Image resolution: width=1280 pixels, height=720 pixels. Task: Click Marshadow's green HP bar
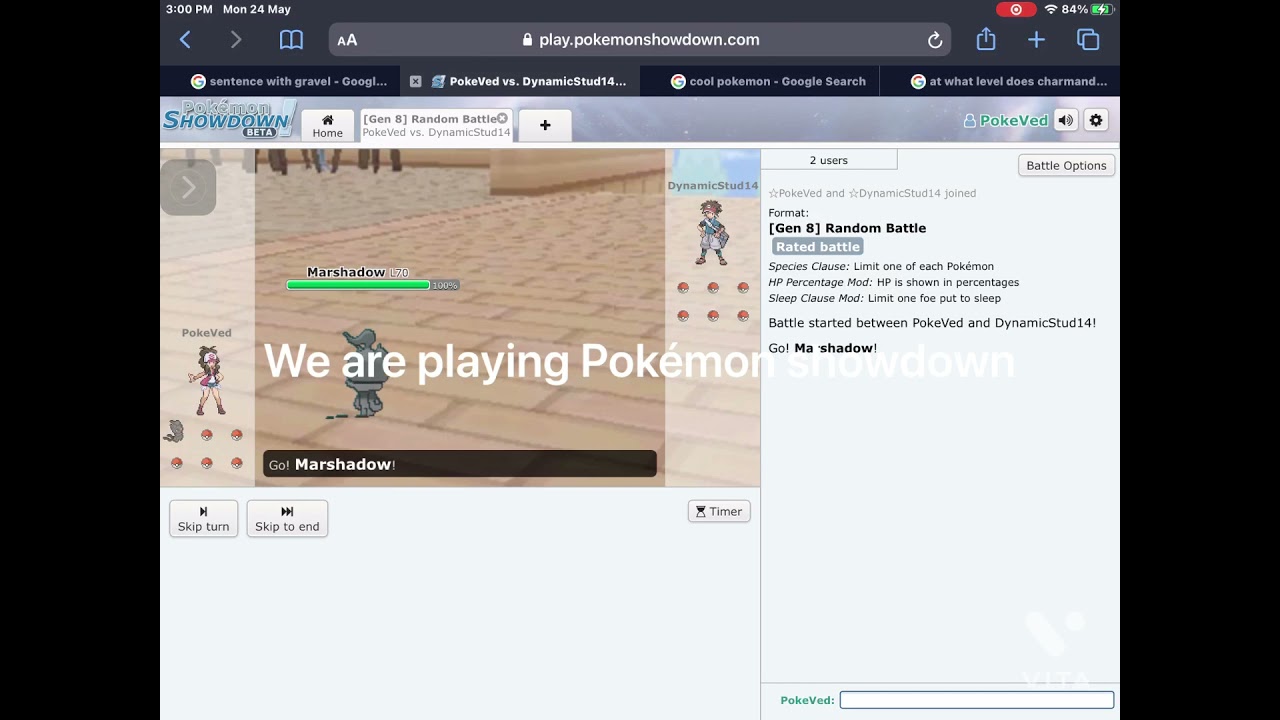358,285
